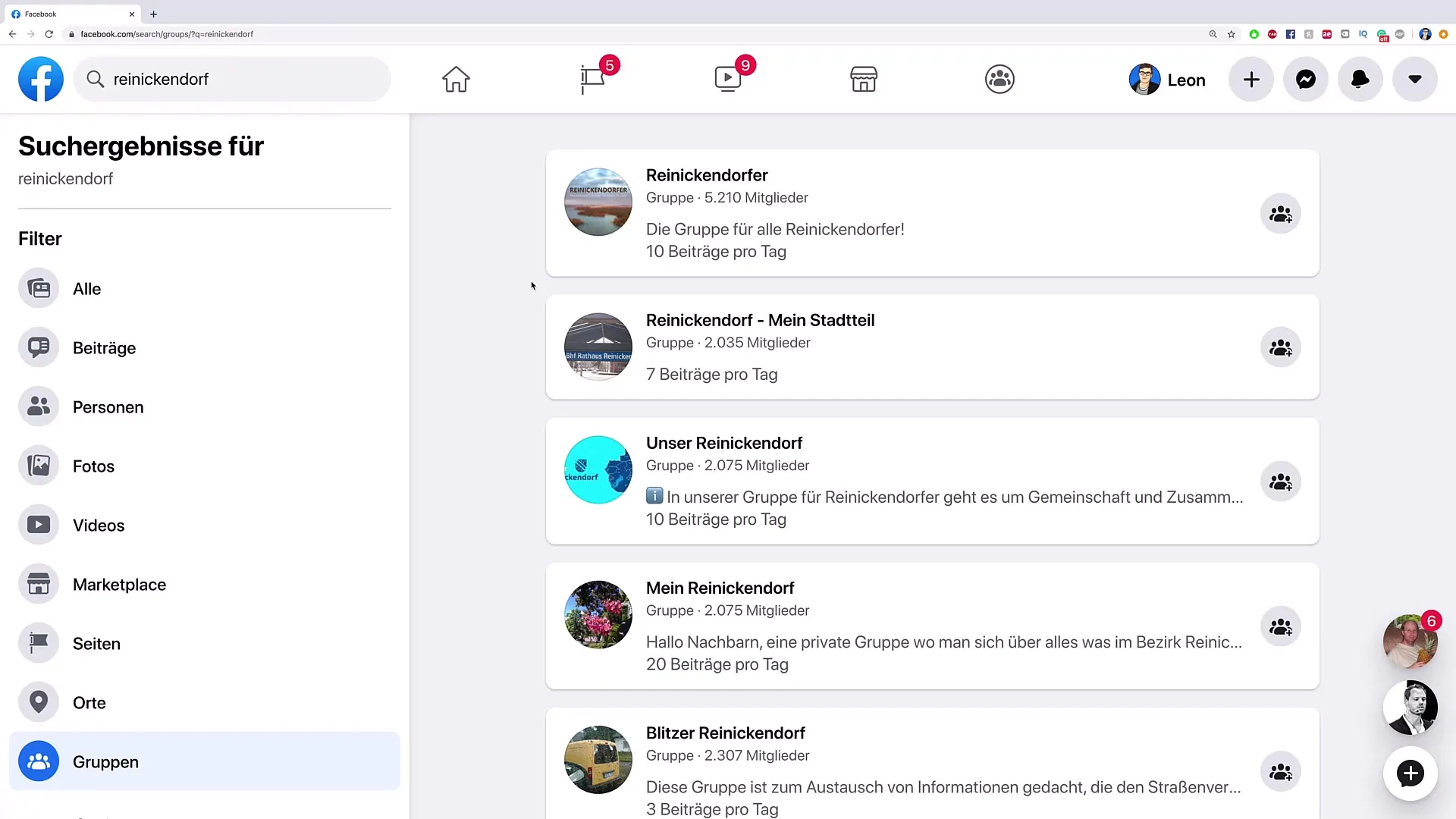
Task: Click the Create Plus icon
Action: pos(1252,79)
